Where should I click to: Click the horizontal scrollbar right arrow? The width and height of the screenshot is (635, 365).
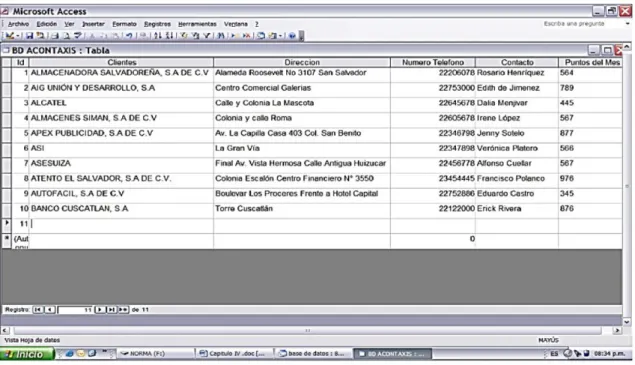[x=617, y=331]
